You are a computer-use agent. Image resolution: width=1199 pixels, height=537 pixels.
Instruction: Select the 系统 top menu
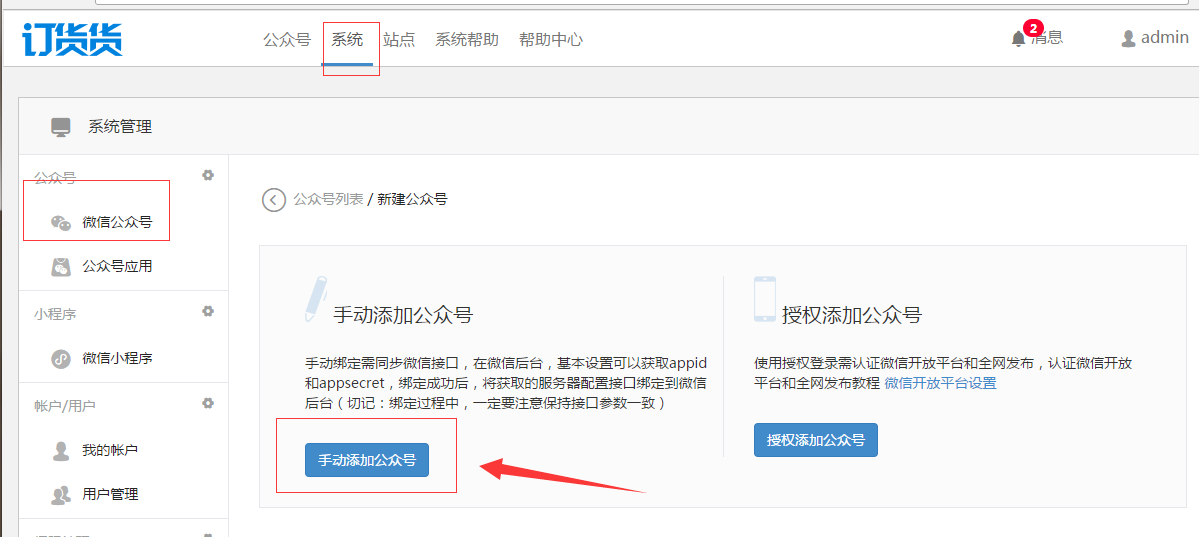click(347, 39)
